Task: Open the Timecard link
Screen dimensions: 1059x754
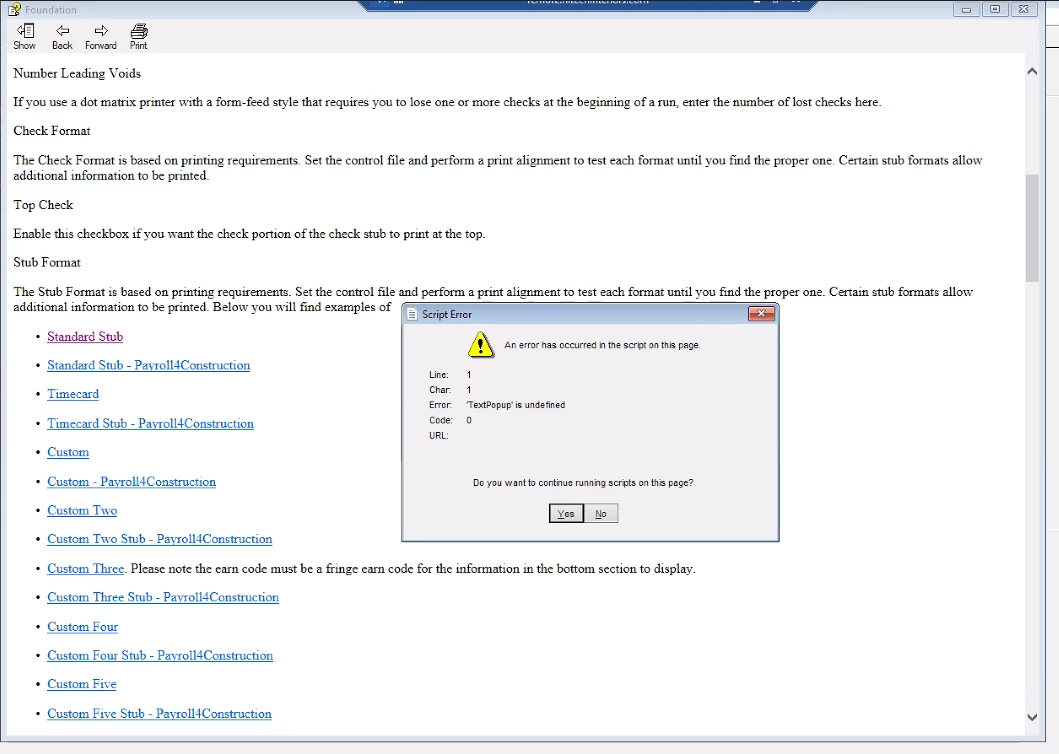Action: coord(73,394)
